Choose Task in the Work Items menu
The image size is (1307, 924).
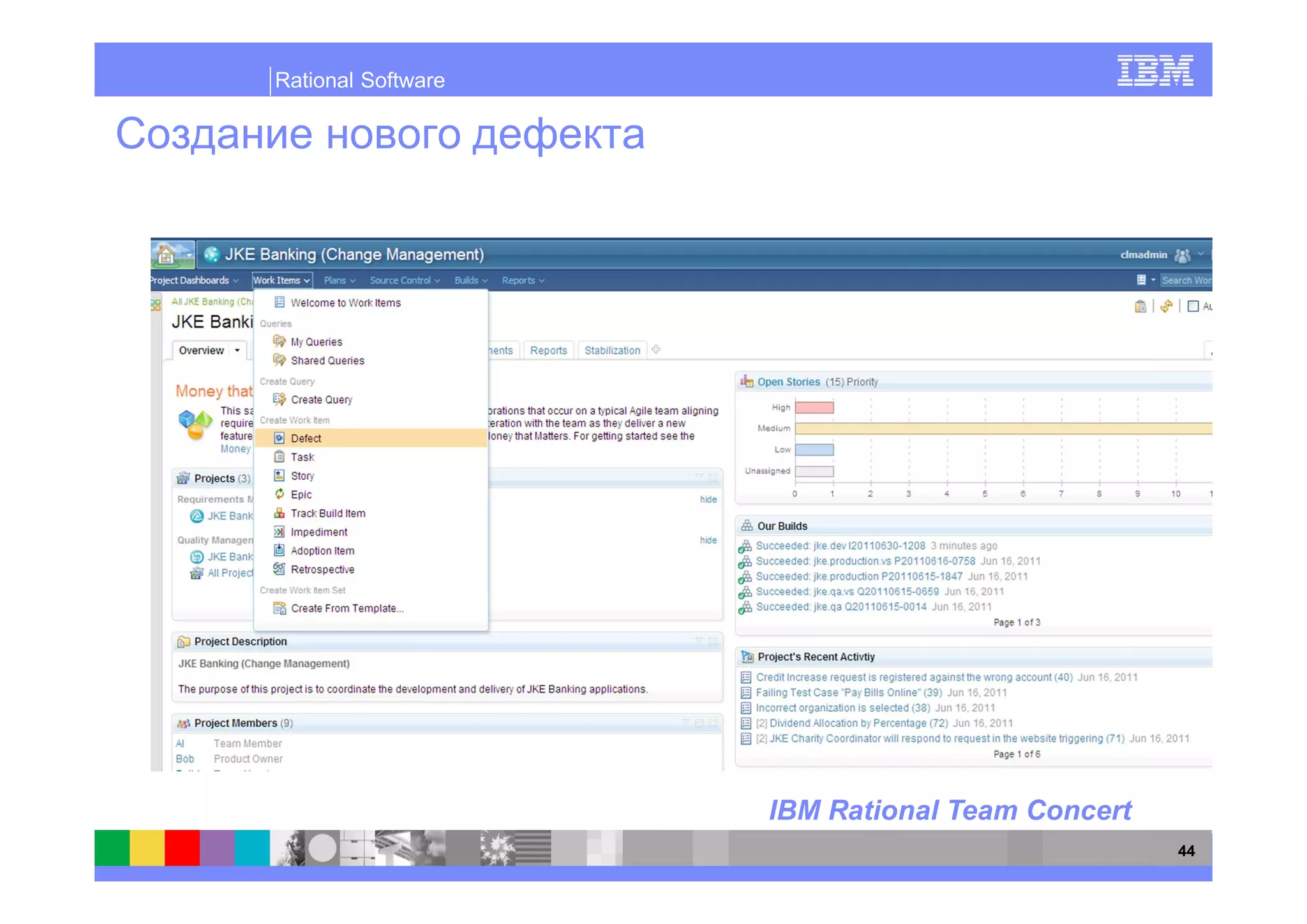[371, 457]
